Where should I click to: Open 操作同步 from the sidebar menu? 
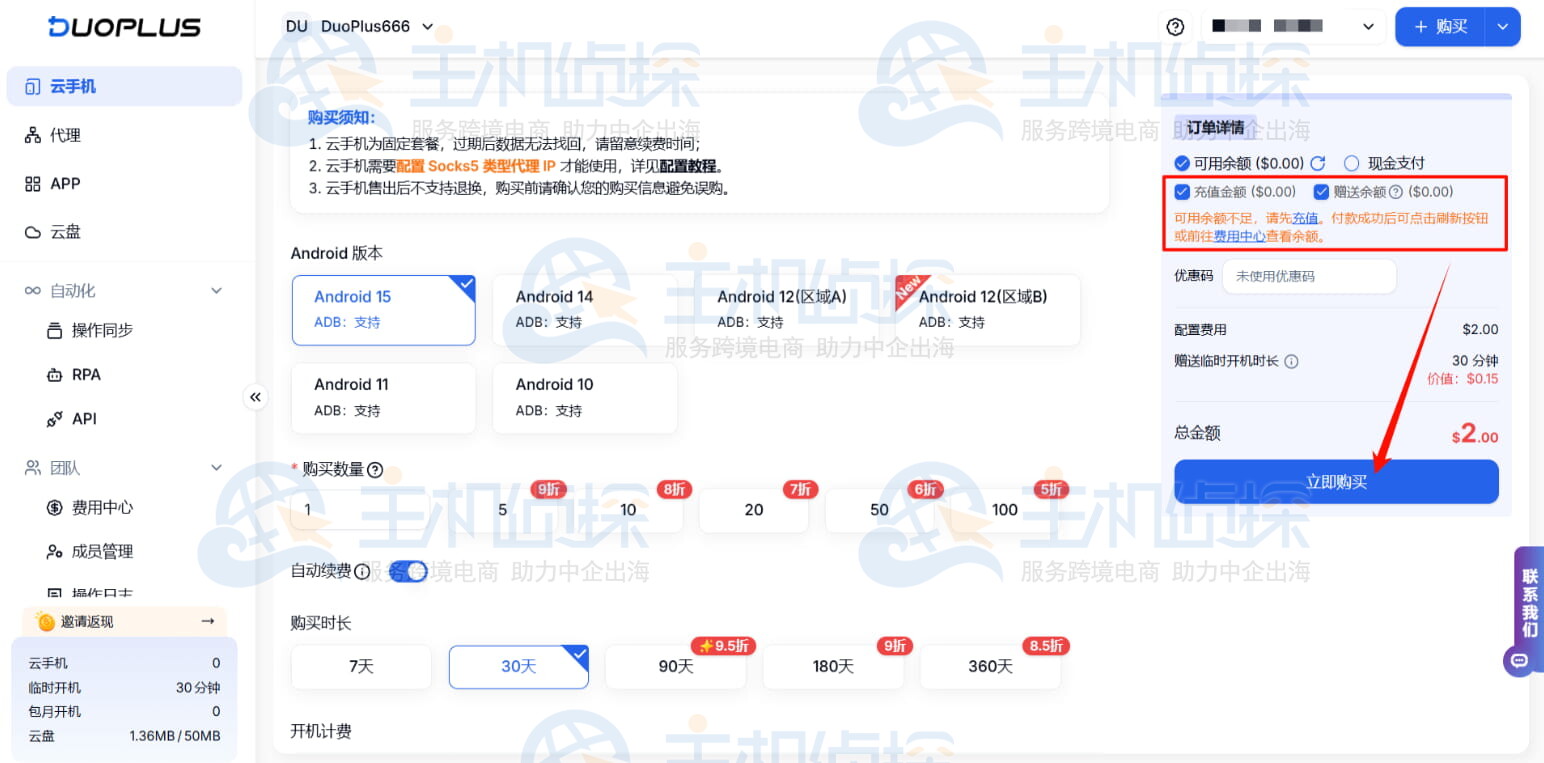(x=95, y=330)
